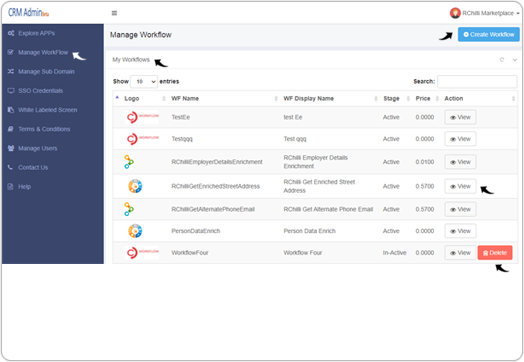Click the RChilliGetEnrichedStreetAddress logo icon
This screenshot has height=362, width=524.
135,187
